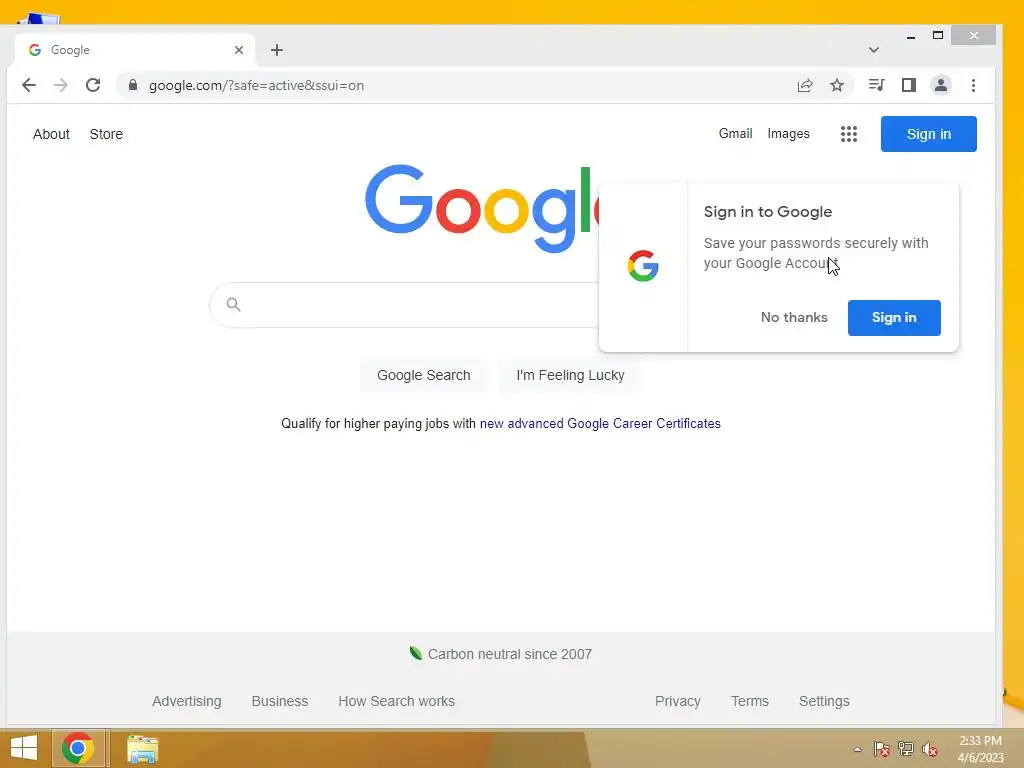The width and height of the screenshot is (1024, 768).
Task: Open a new tab with the plus button
Action: coord(277,50)
